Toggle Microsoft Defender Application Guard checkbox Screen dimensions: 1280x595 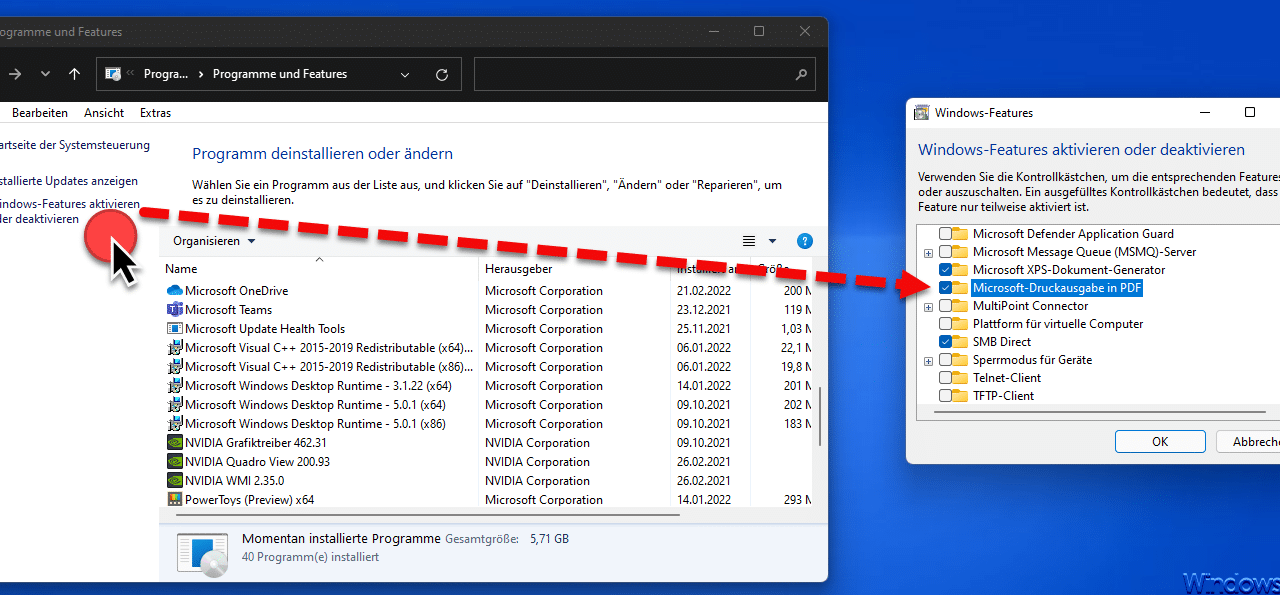945,234
